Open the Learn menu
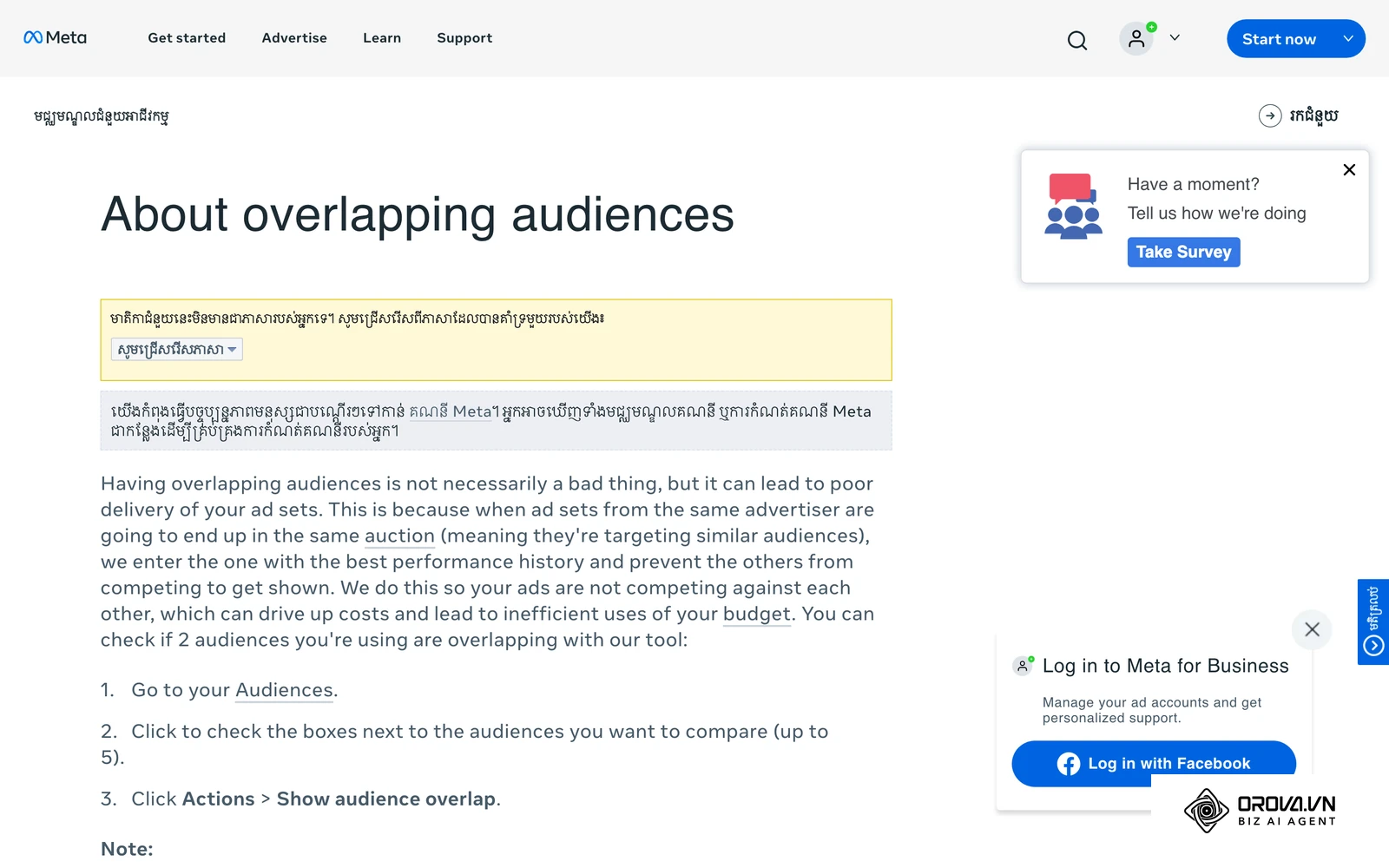The height and width of the screenshot is (868, 1389). (x=382, y=37)
